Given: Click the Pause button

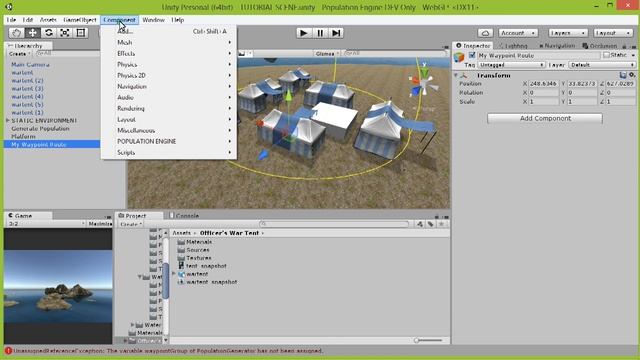Looking at the screenshot, I should (x=320, y=33).
